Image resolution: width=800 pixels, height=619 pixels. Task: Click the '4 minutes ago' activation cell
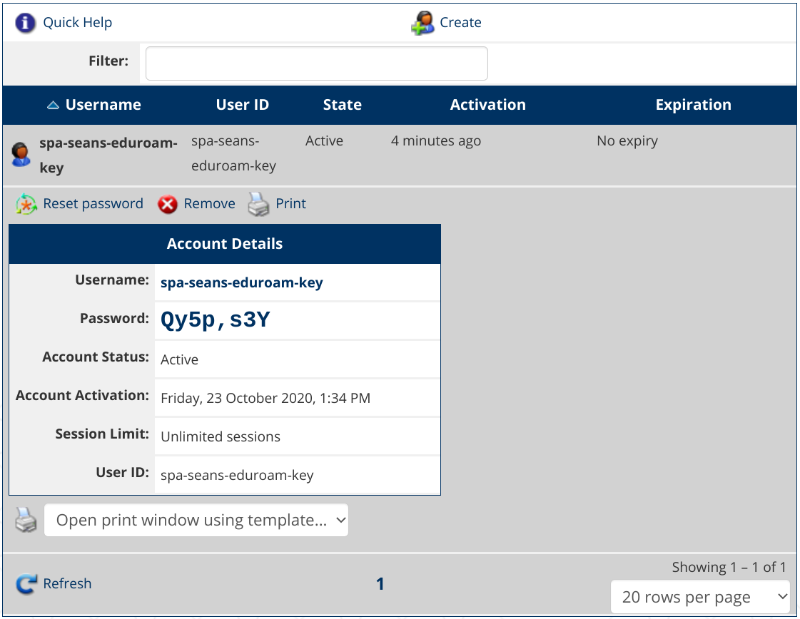(436, 141)
